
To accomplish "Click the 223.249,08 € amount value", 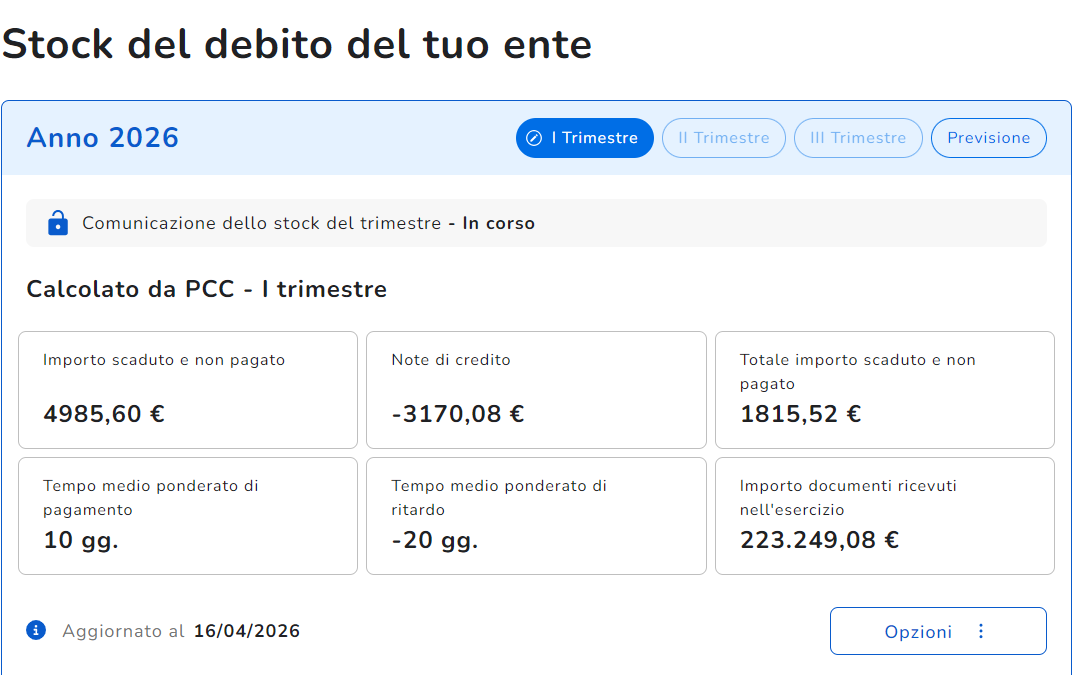I will pyautogui.click(x=819, y=540).
